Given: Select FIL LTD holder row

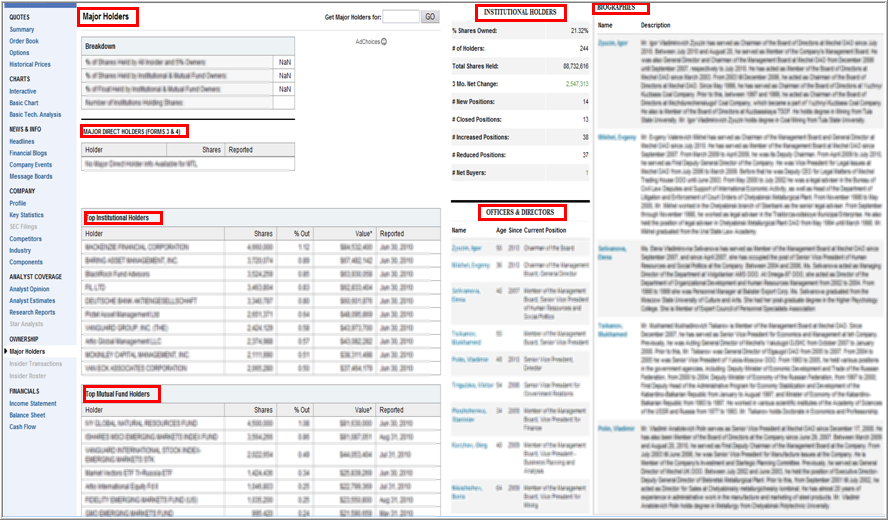Looking at the screenshot, I should pyautogui.click(x=261, y=288).
